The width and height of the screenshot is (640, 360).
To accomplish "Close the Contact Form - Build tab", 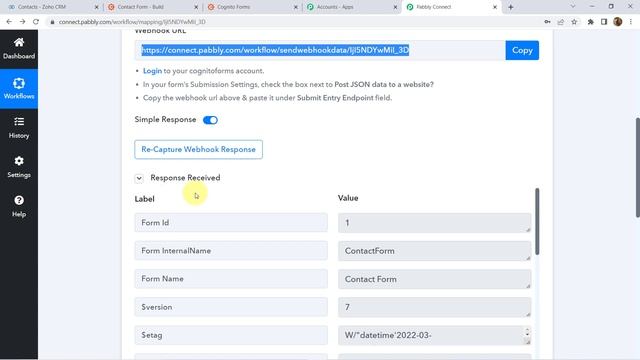I will pos(196,7).
